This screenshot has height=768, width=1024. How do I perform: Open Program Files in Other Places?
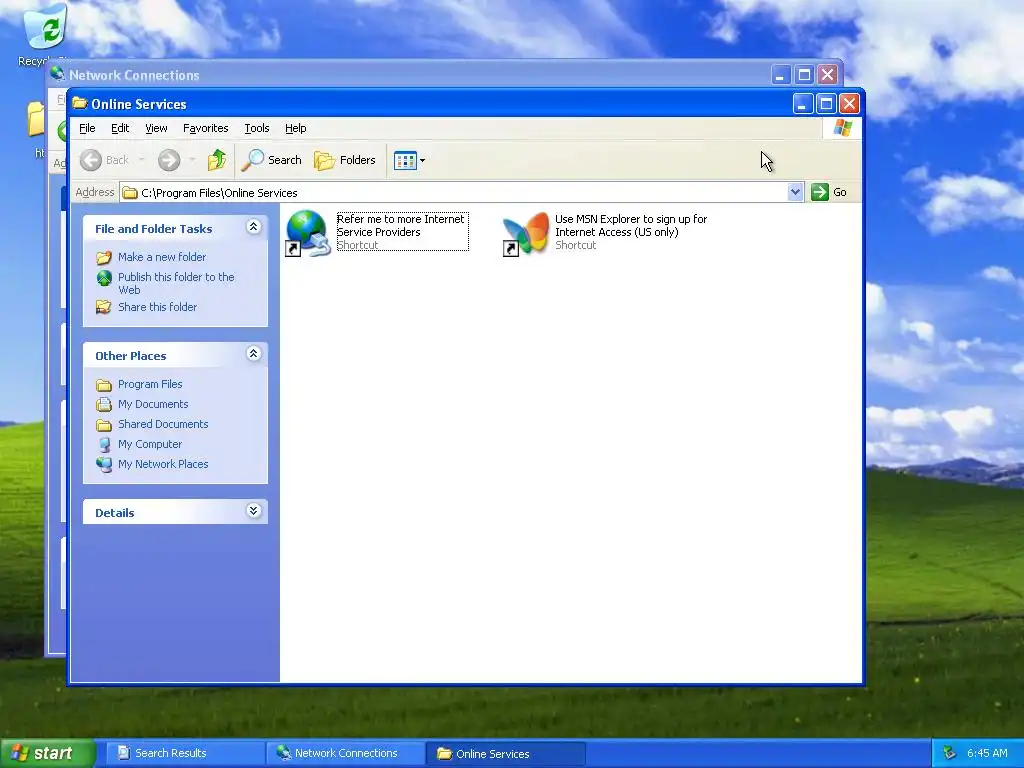pyautogui.click(x=150, y=384)
